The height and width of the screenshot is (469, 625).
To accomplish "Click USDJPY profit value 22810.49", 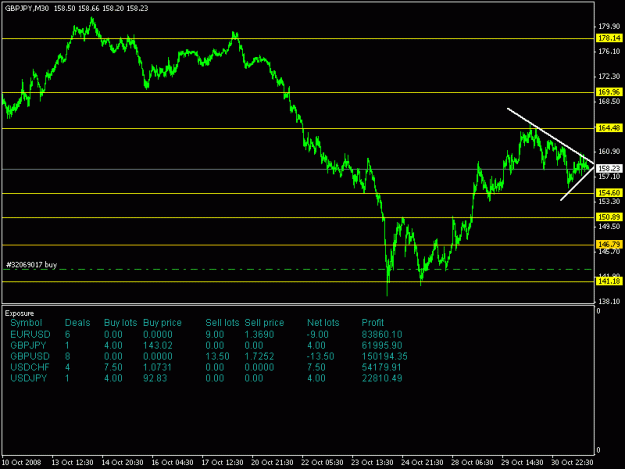I will (x=382, y=378).
